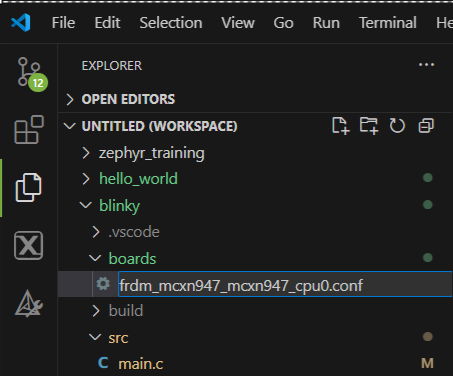Collapse all folders in Explorer

pyautogui.click(x=426, y=126)
